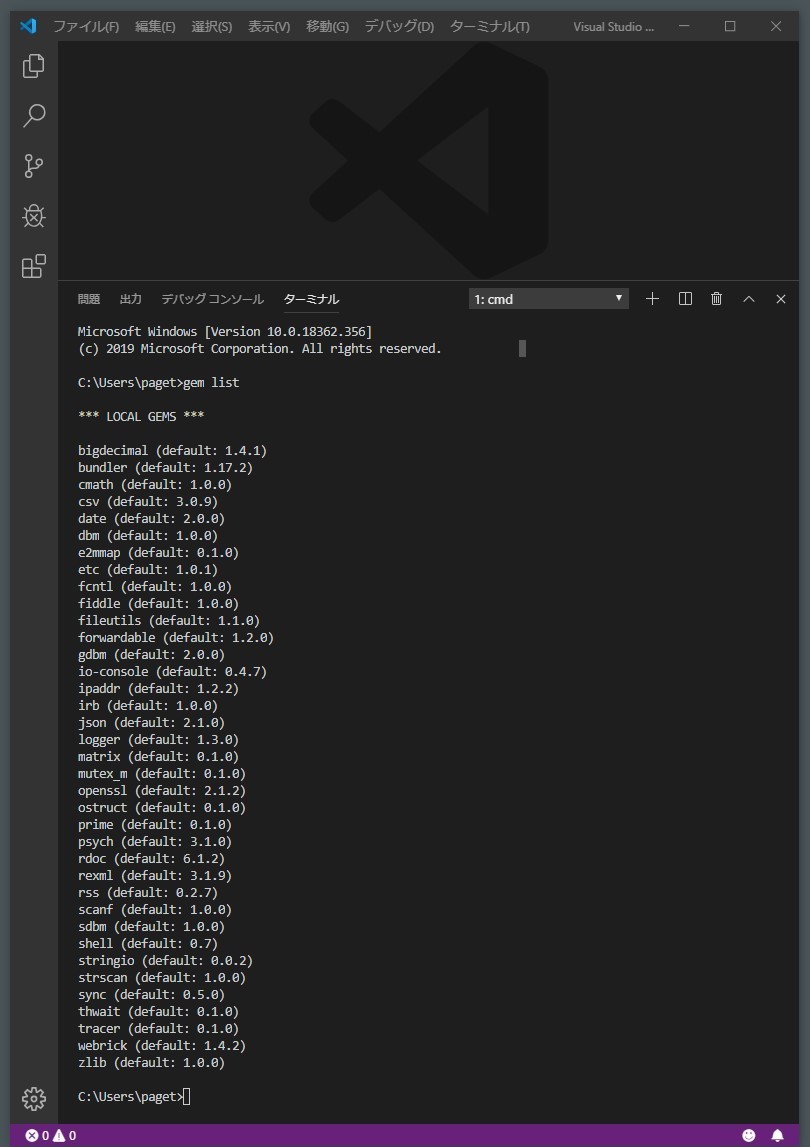Minimize the Visual Studio Code window
The width and height of the screenshot is (810, 1147).
pos(683,26)
